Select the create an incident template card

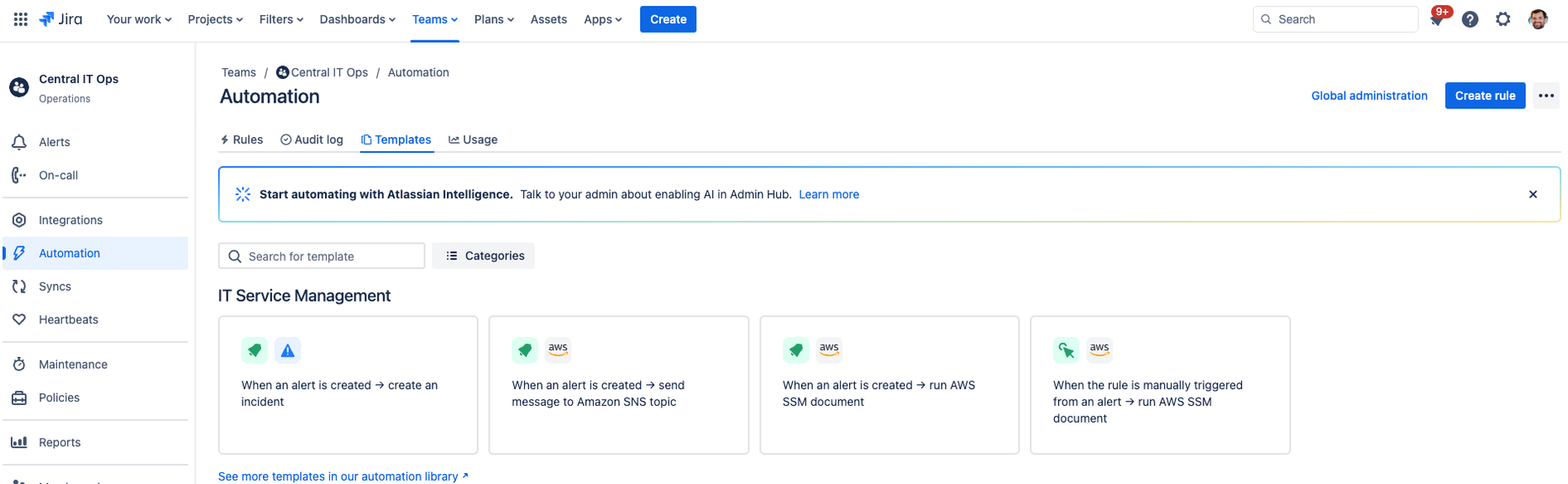click(348, 385)
